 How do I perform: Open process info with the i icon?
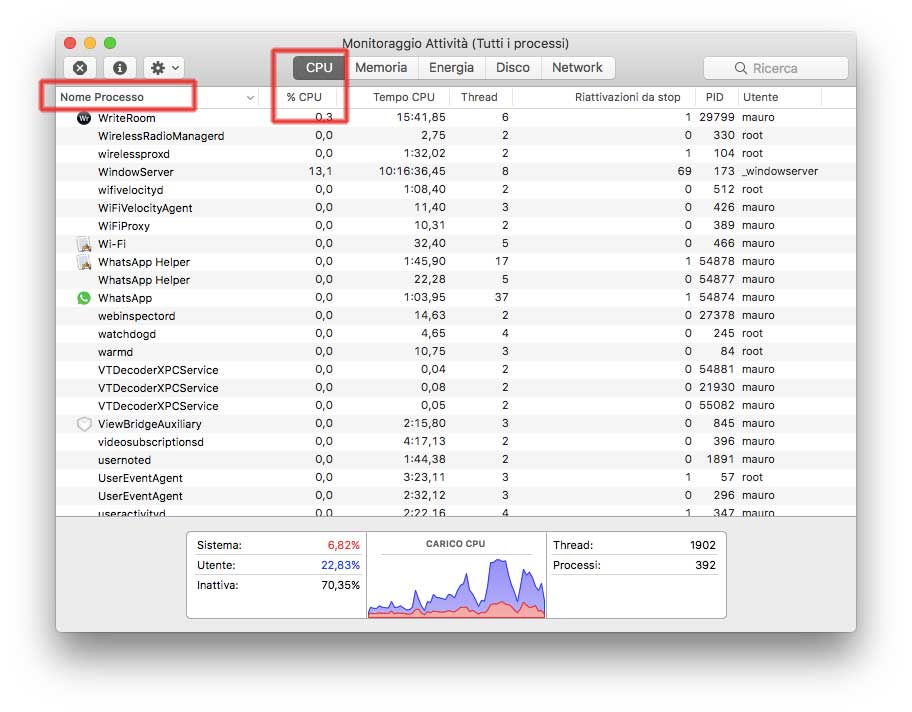[x=120, y=68]
